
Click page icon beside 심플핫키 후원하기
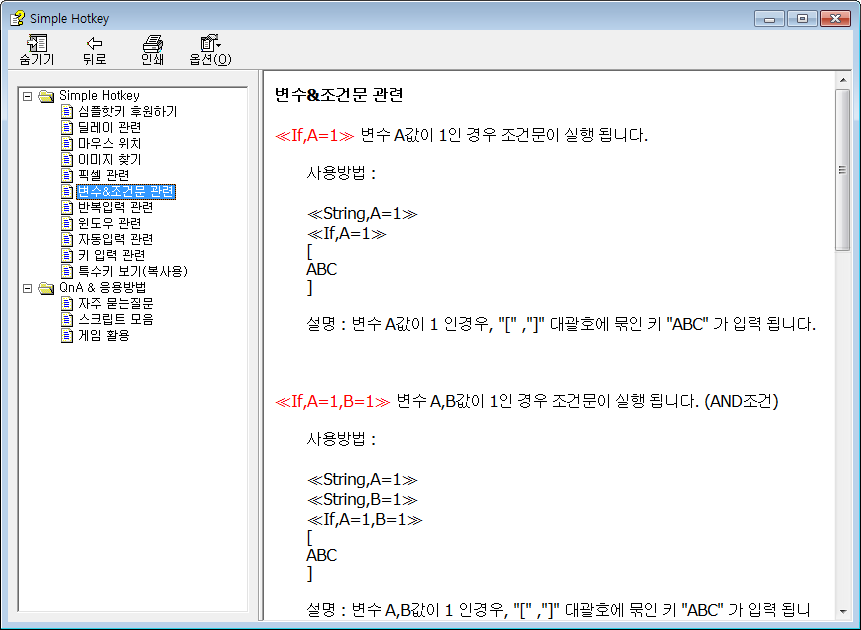(x=67, y=112)
